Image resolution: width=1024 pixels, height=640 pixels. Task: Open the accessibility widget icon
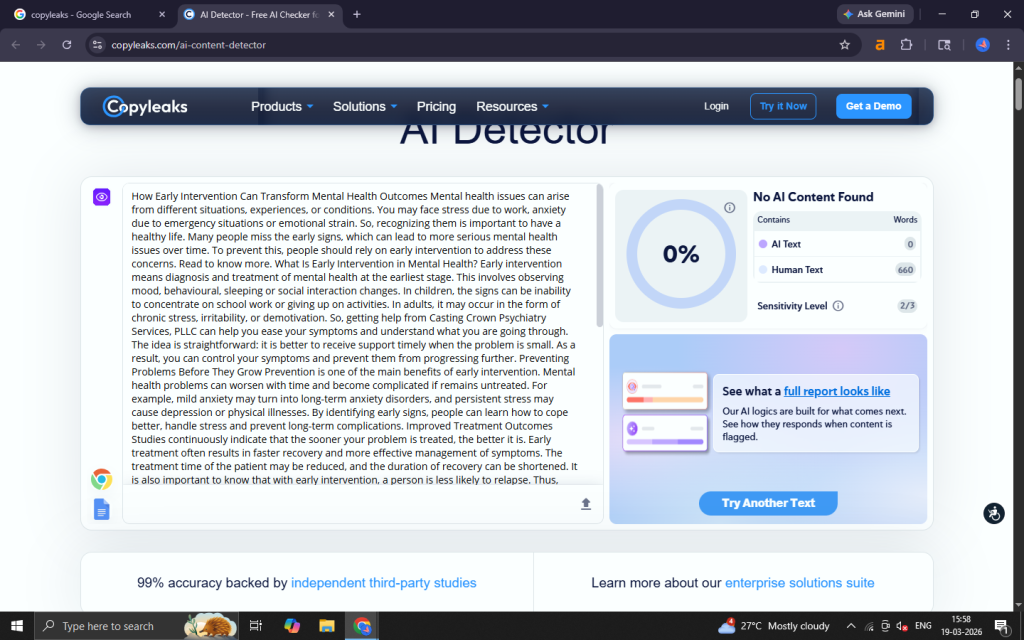click(x=993, y=513)
